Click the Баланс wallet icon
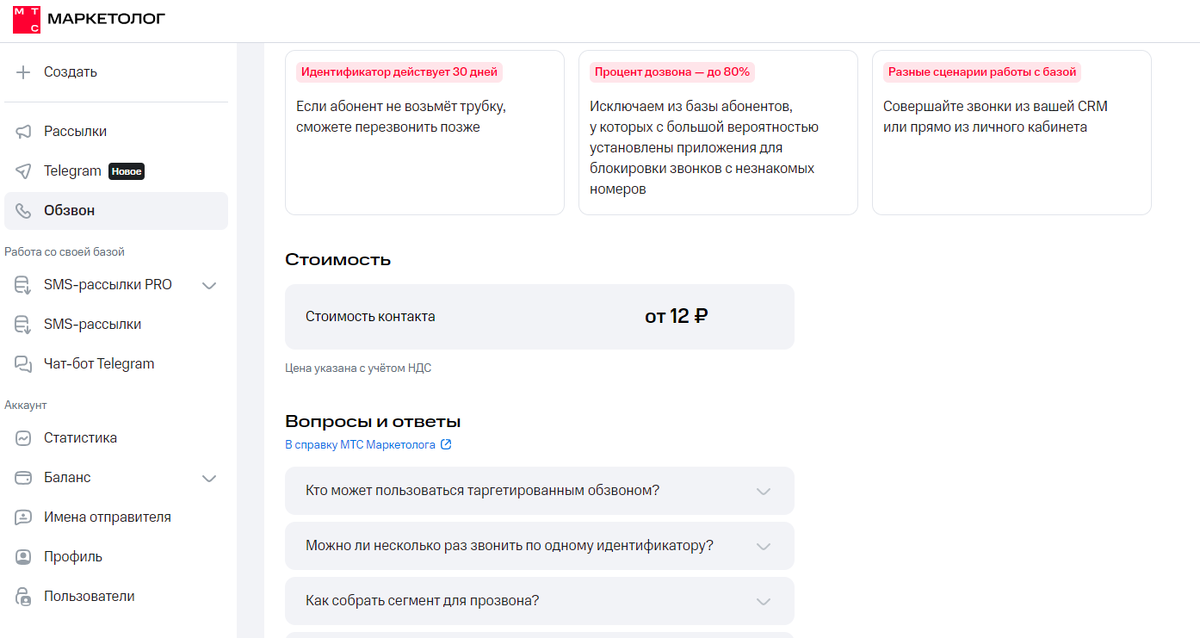This screenshot has width=1200, height=638. point(23,478)
